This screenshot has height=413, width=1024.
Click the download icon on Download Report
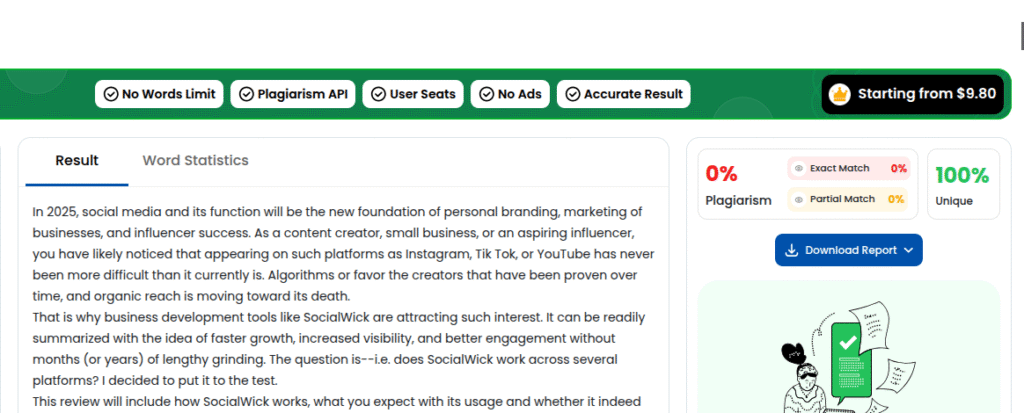[791, 250]
